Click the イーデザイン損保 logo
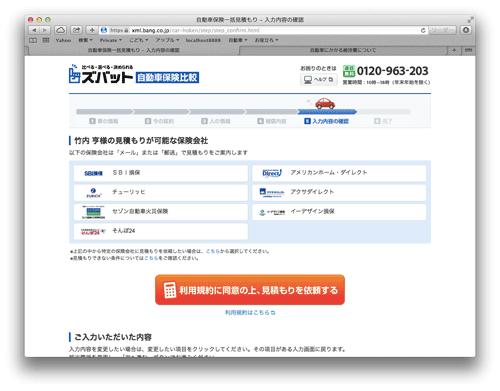This screenshot has width=500, height=391. click(272, 212)
